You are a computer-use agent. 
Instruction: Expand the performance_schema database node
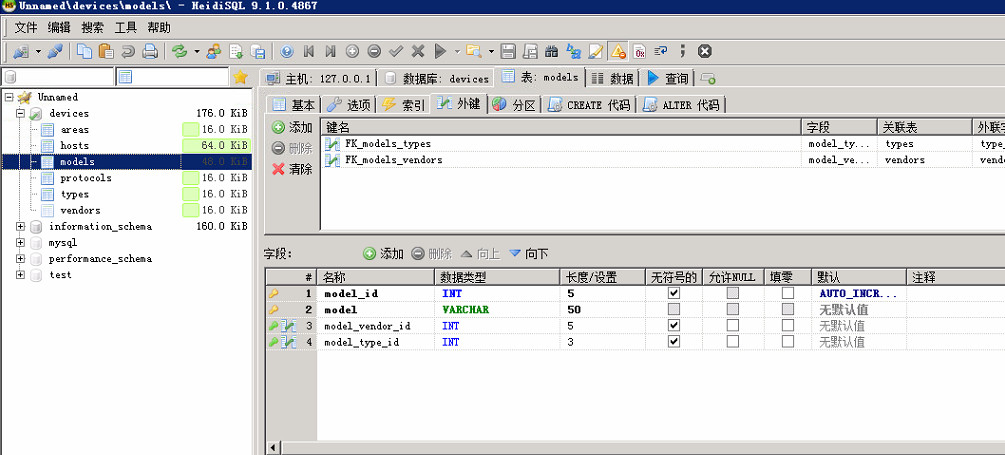(20, 259)
